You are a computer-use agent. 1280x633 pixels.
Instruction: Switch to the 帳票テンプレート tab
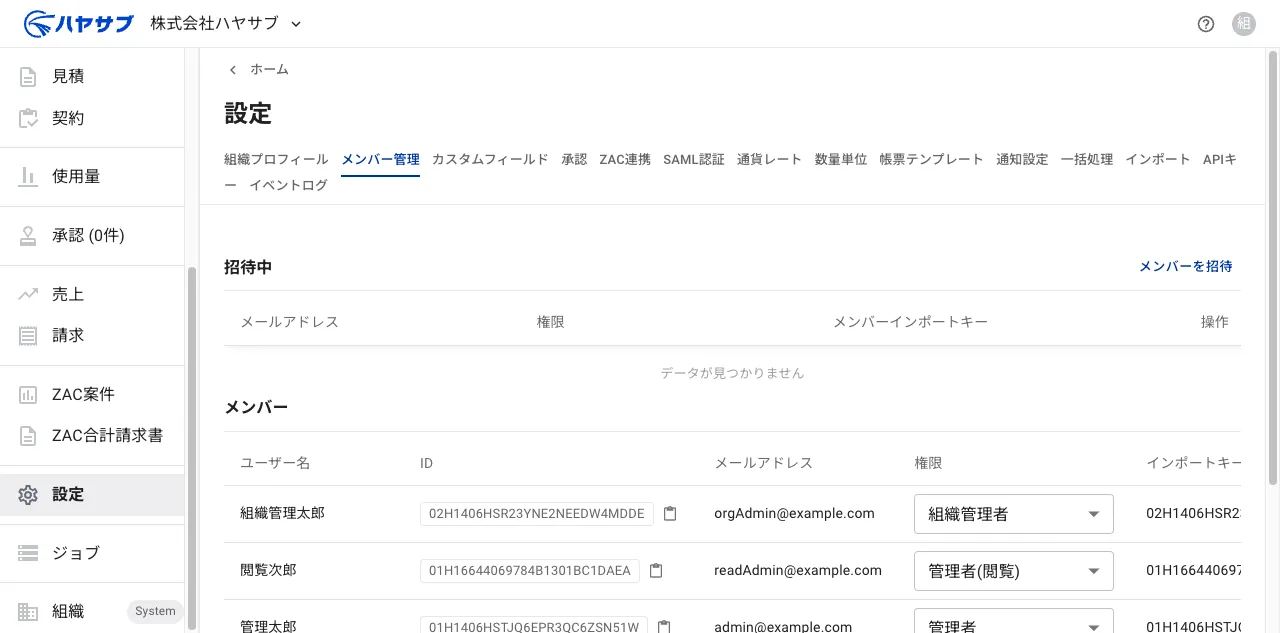point(932,159)
